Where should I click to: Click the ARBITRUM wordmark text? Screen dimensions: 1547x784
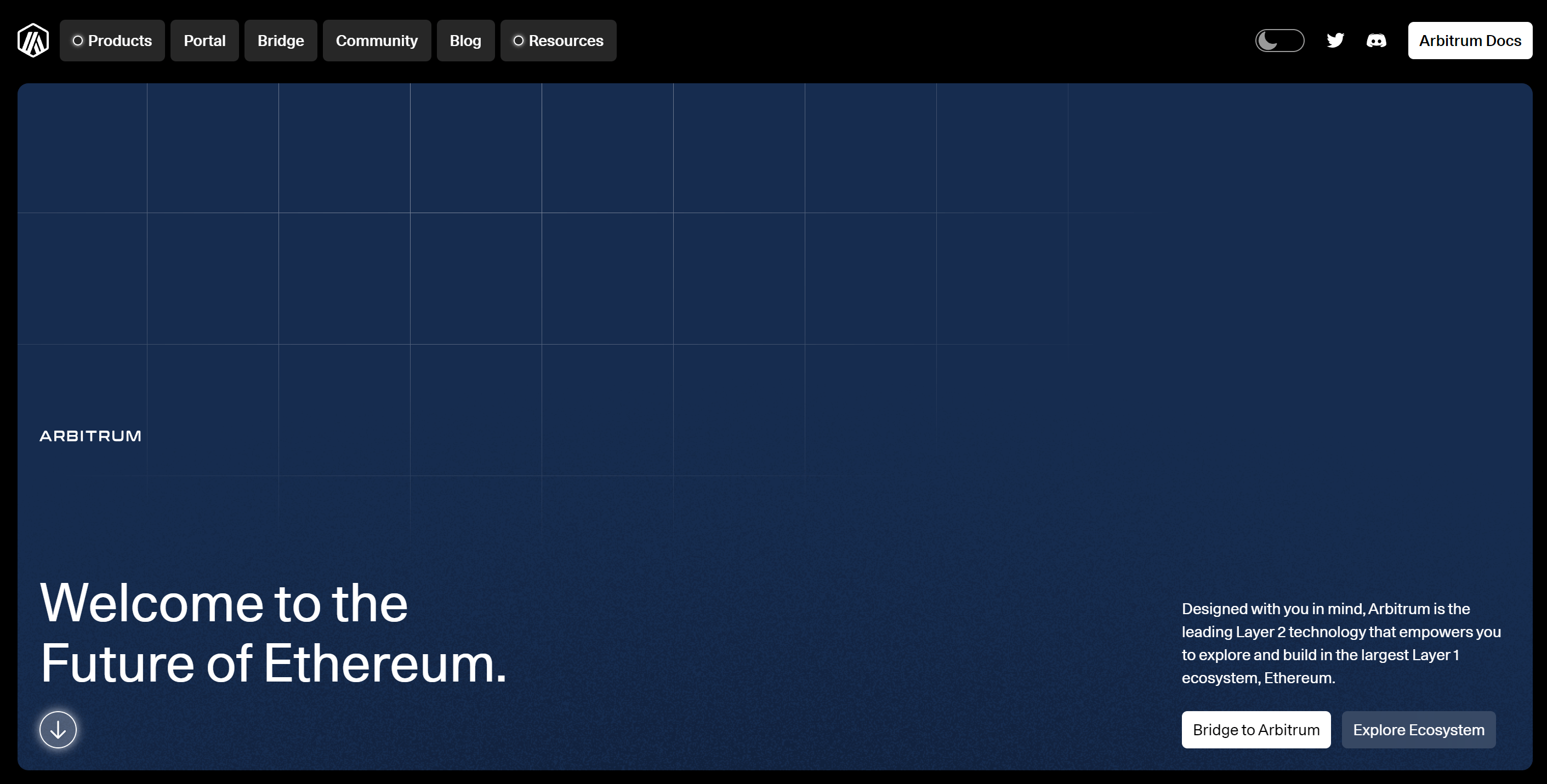[90, 436]
